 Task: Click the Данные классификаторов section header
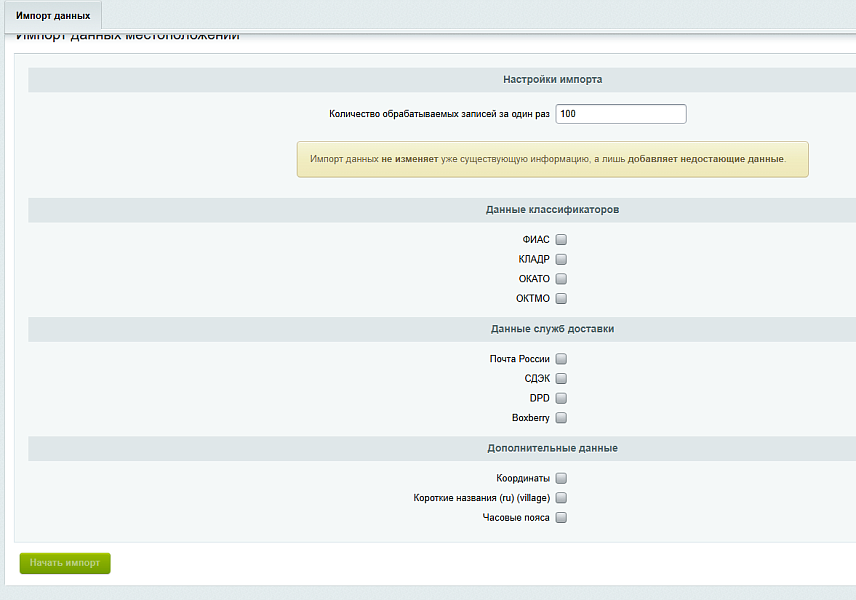click(x=552, y=210)
